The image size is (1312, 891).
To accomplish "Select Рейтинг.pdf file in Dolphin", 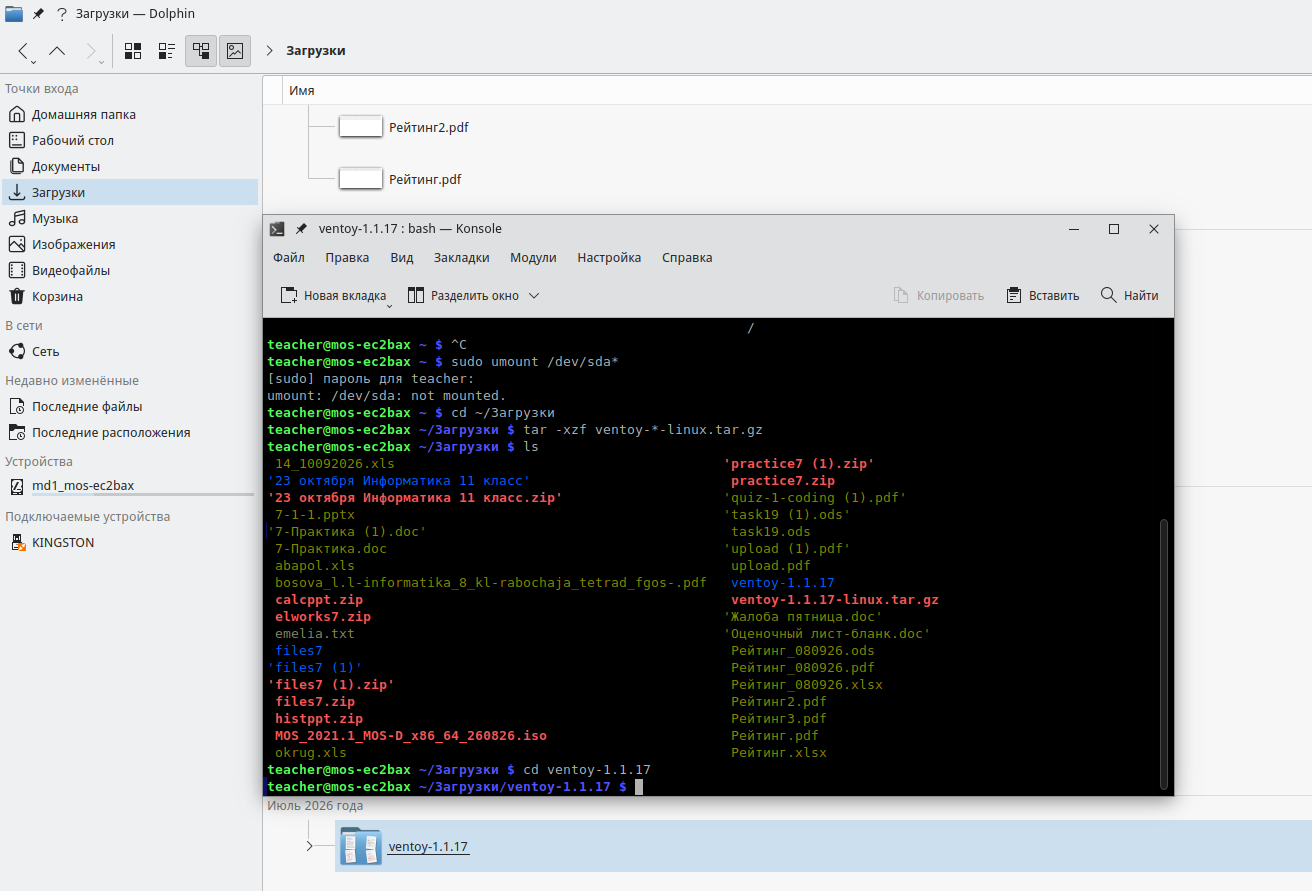I will point(425,179).
